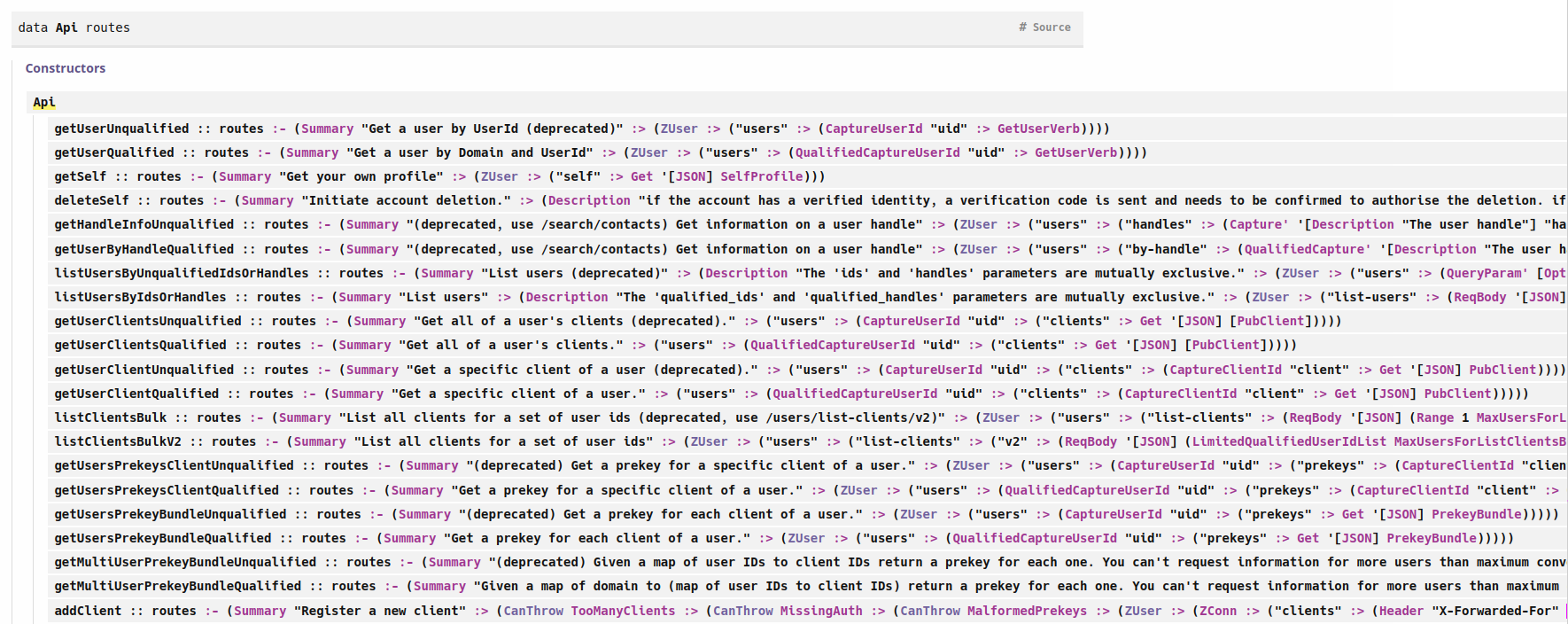Screen dimensions: 1568x624
Task: Click the listClientsBulk field name
Action: pos(111,417)
